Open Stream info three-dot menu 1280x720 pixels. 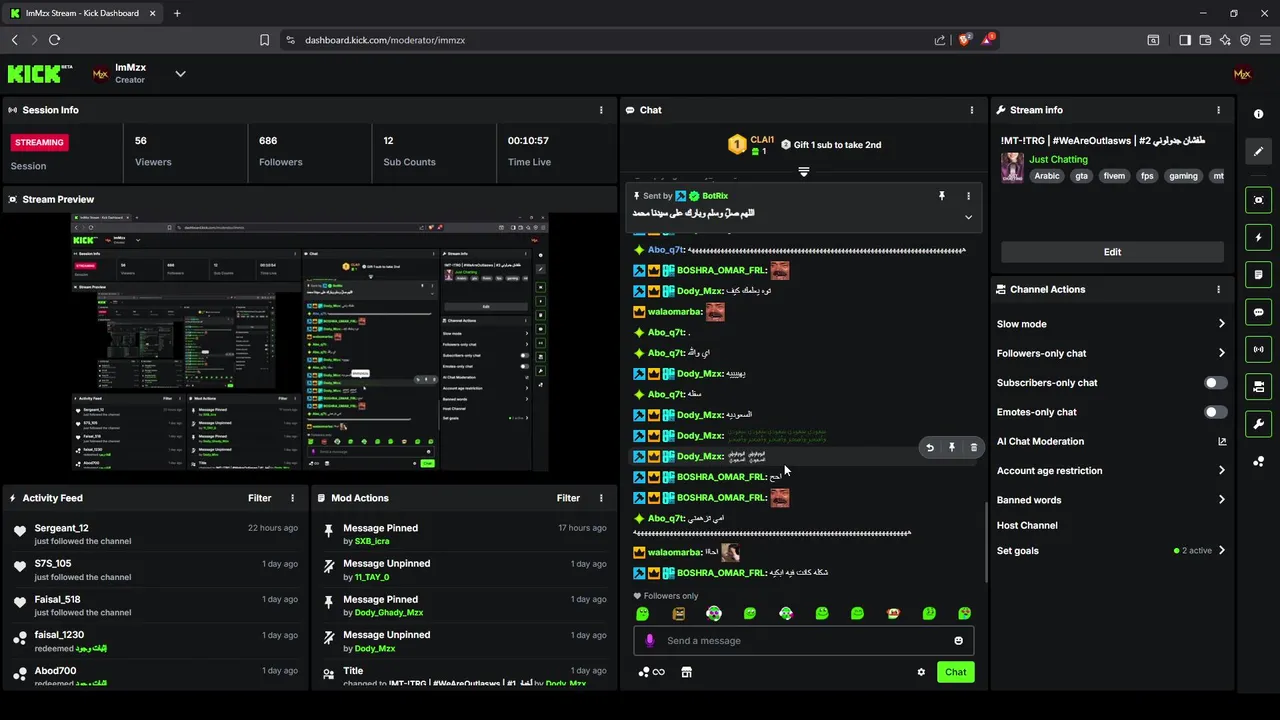pos(1218,110)
